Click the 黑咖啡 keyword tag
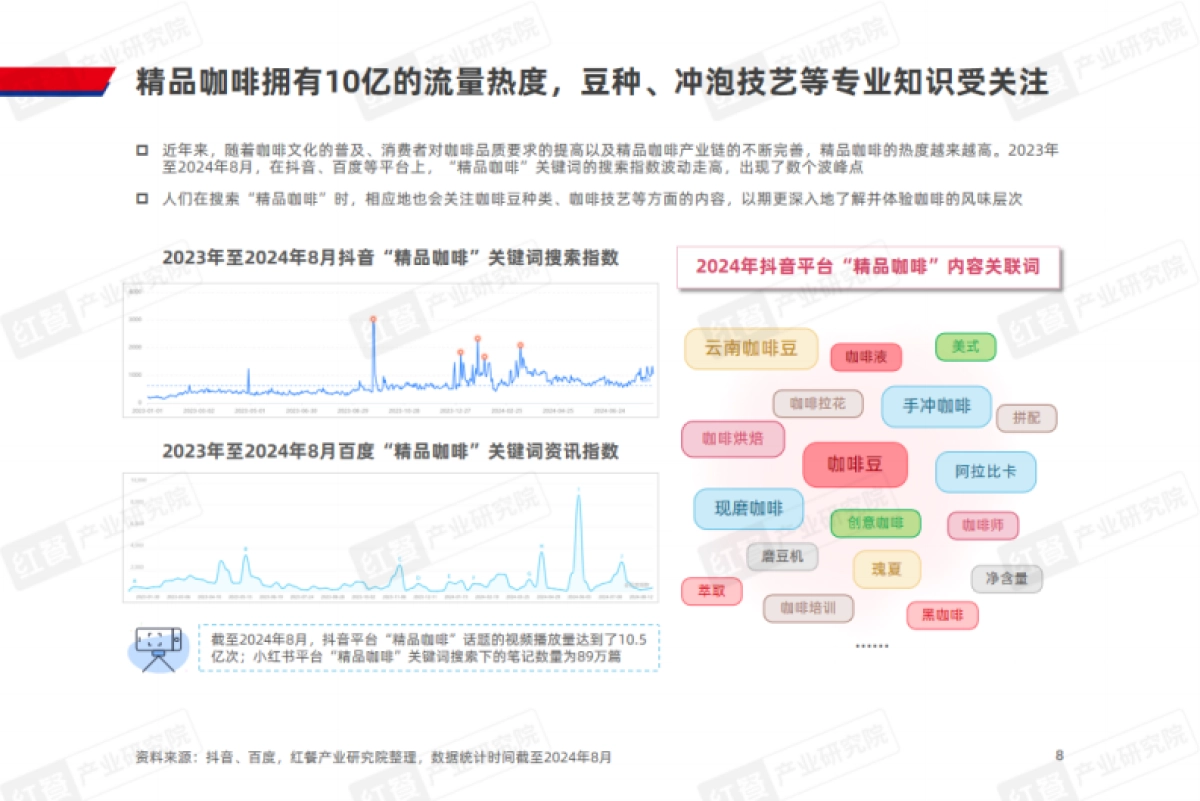 click(x=944, y=615)
